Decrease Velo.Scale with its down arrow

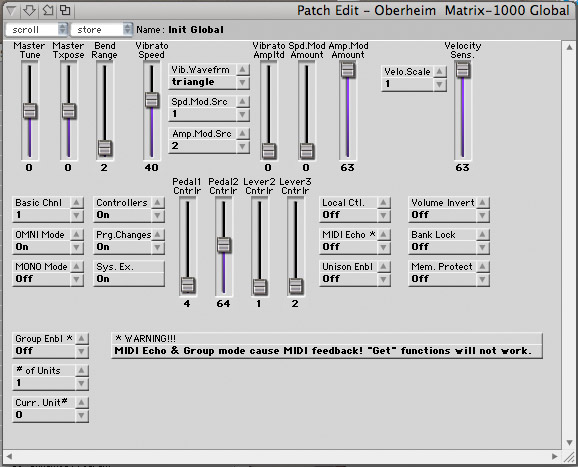439,84
